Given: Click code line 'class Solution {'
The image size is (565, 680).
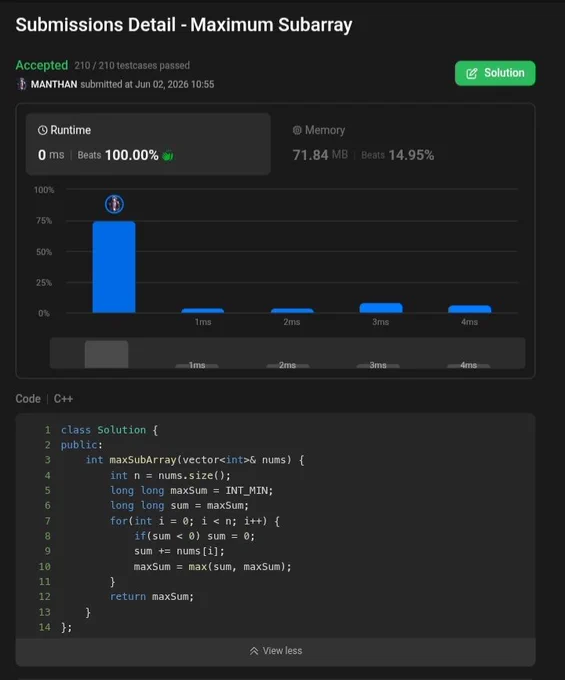Looking at the screenshot, I should [x=109, y=430].
